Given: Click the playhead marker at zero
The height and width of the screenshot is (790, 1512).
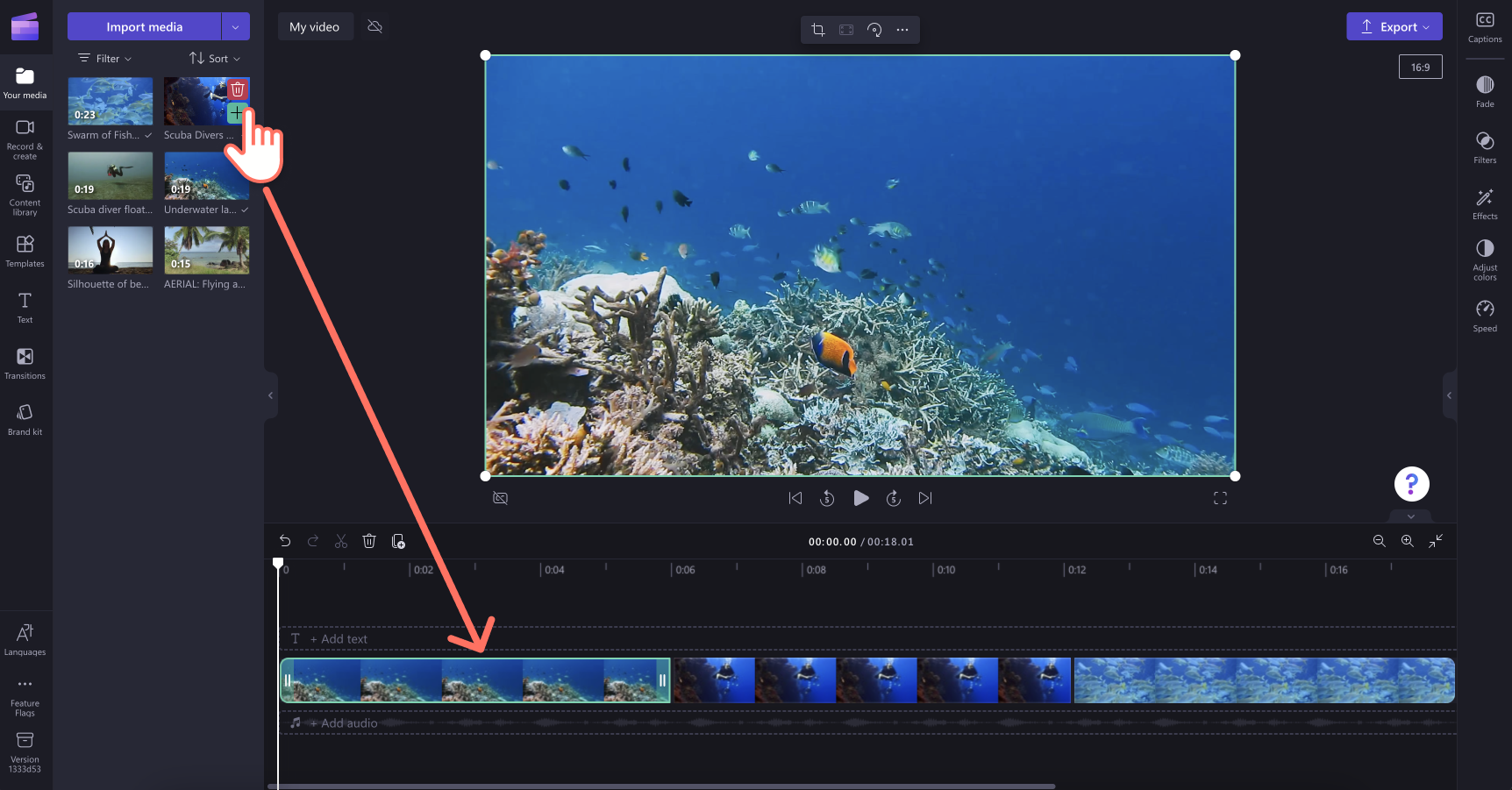Looking at the screenshot, I should 278,564.
